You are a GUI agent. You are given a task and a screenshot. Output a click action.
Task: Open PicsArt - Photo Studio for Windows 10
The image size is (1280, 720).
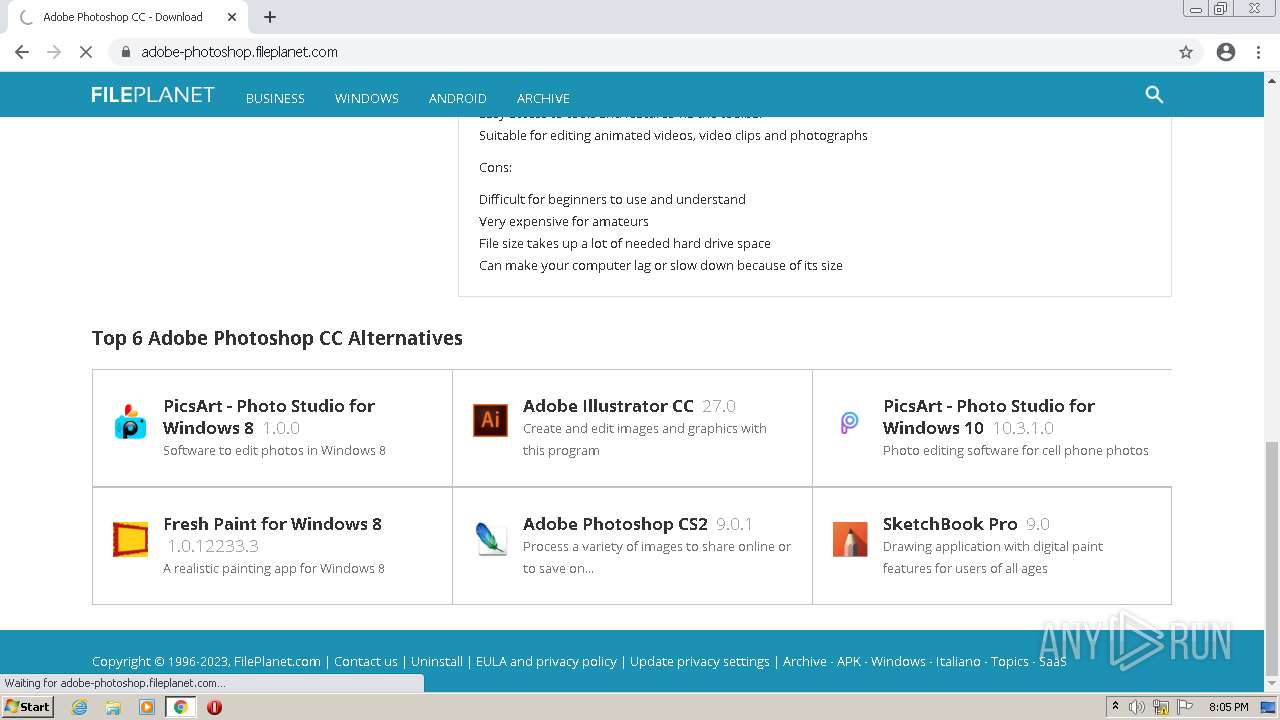coord(989,416)
